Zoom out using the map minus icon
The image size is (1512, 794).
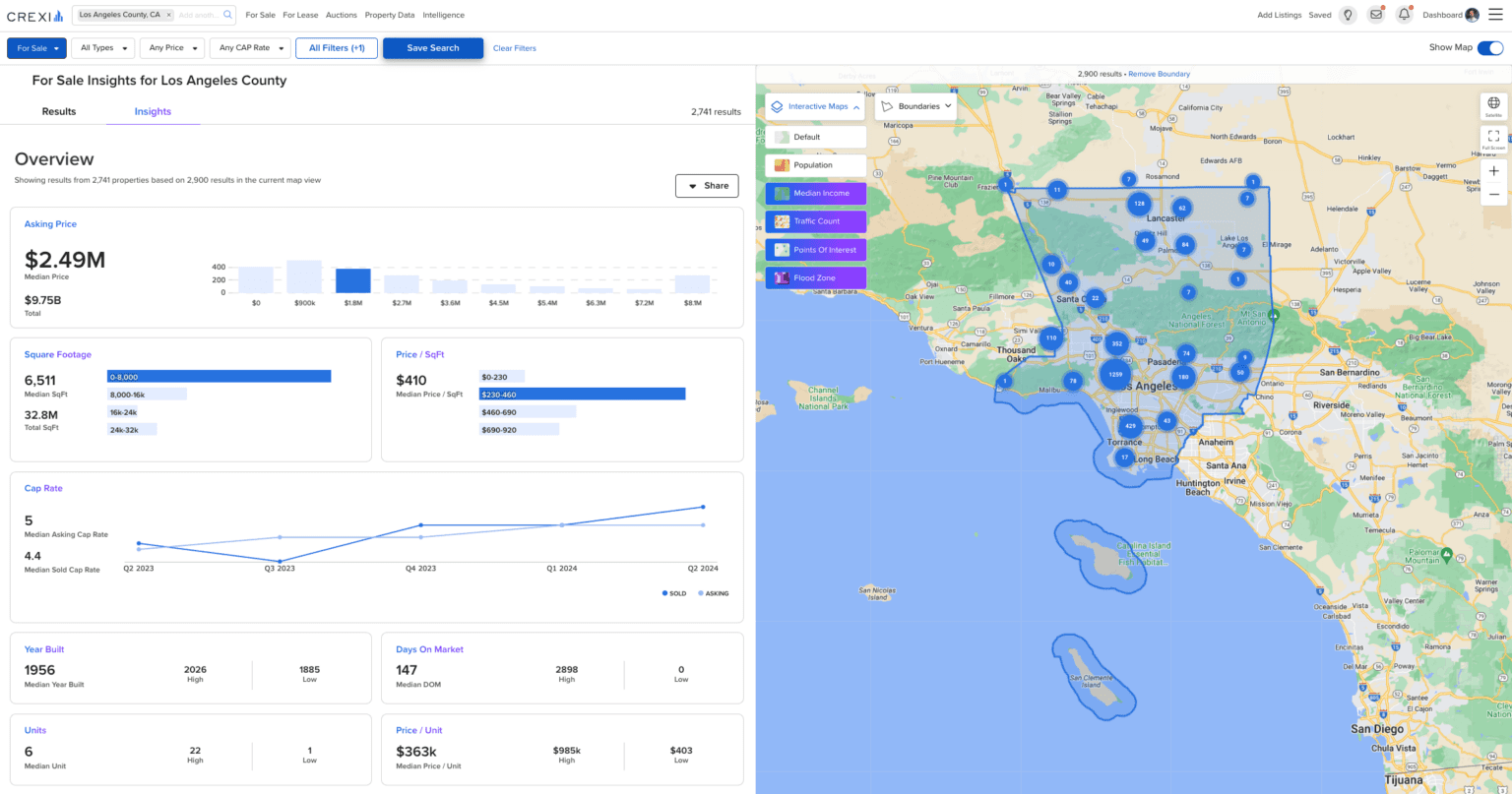(x=1493, y=194)
